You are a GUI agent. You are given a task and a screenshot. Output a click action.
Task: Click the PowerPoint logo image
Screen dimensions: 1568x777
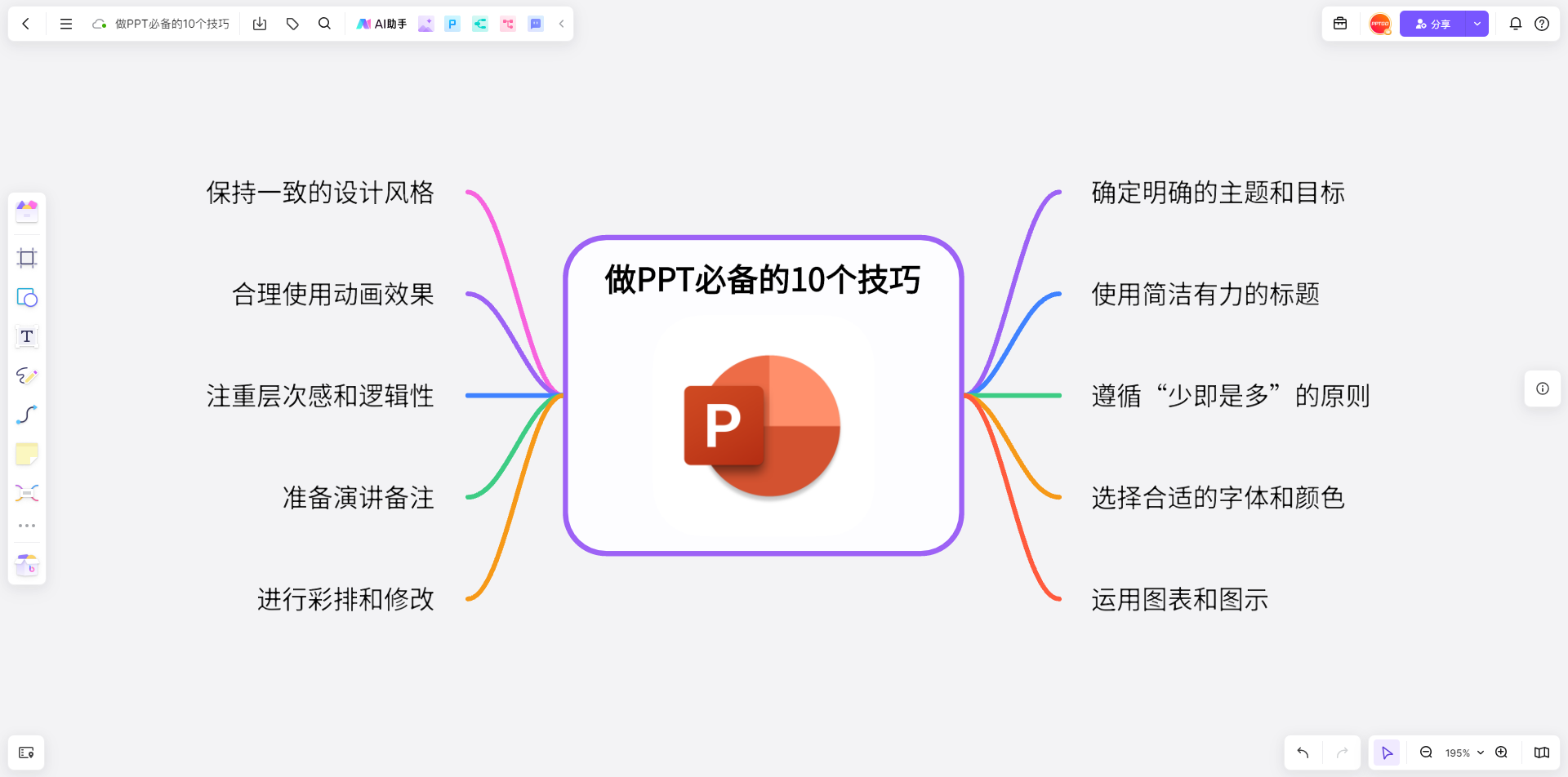point(763,425)
